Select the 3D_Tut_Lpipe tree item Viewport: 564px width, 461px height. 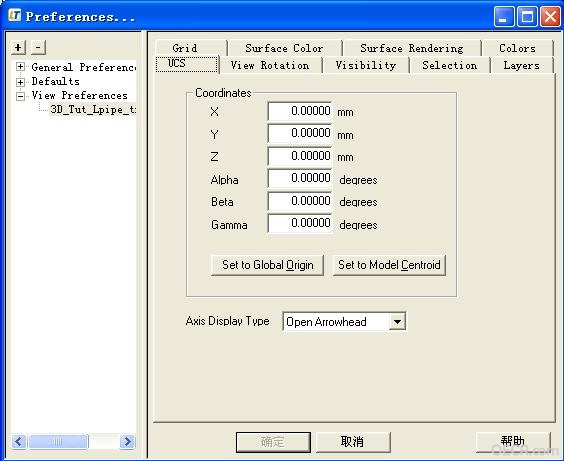point(93,109)
